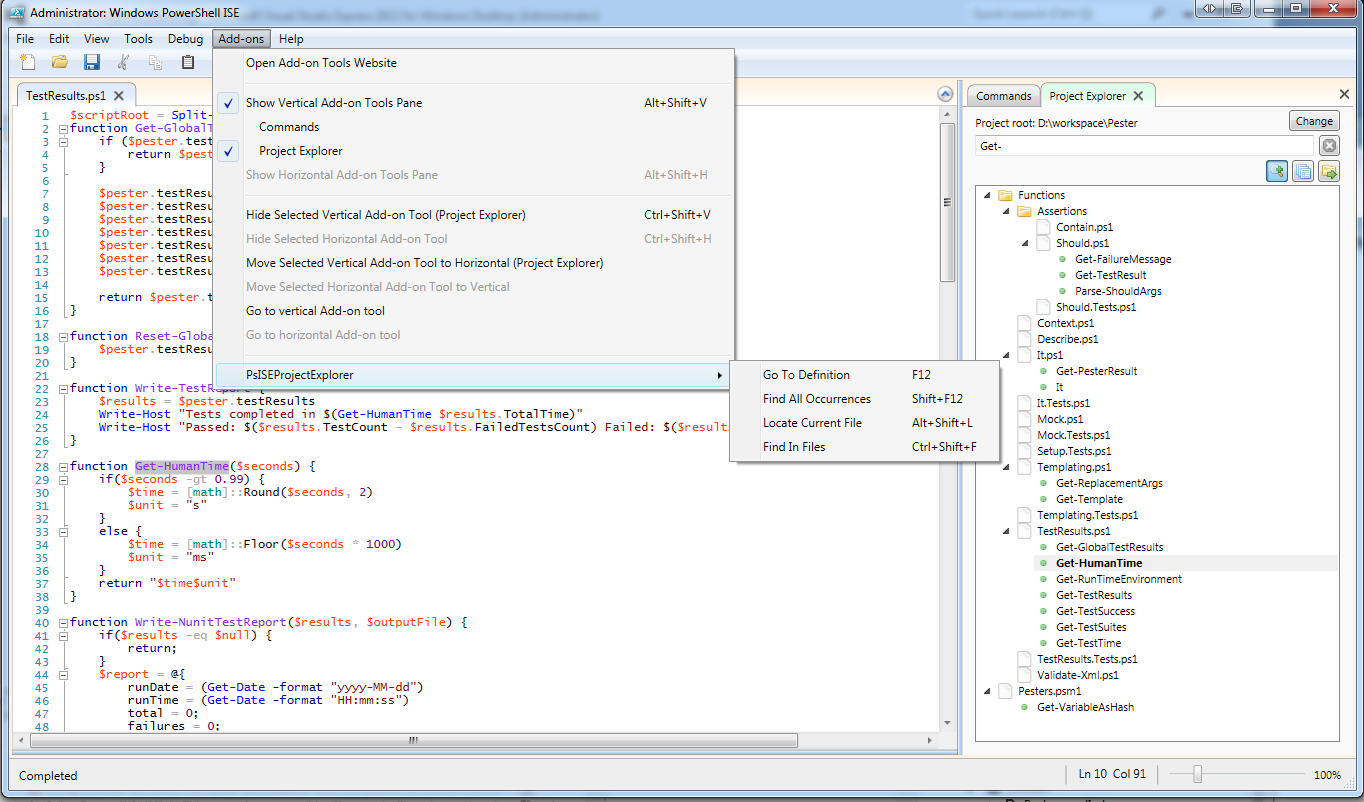Close the Project Explorer tab with its X
1364x802 pixels.
1139,96
